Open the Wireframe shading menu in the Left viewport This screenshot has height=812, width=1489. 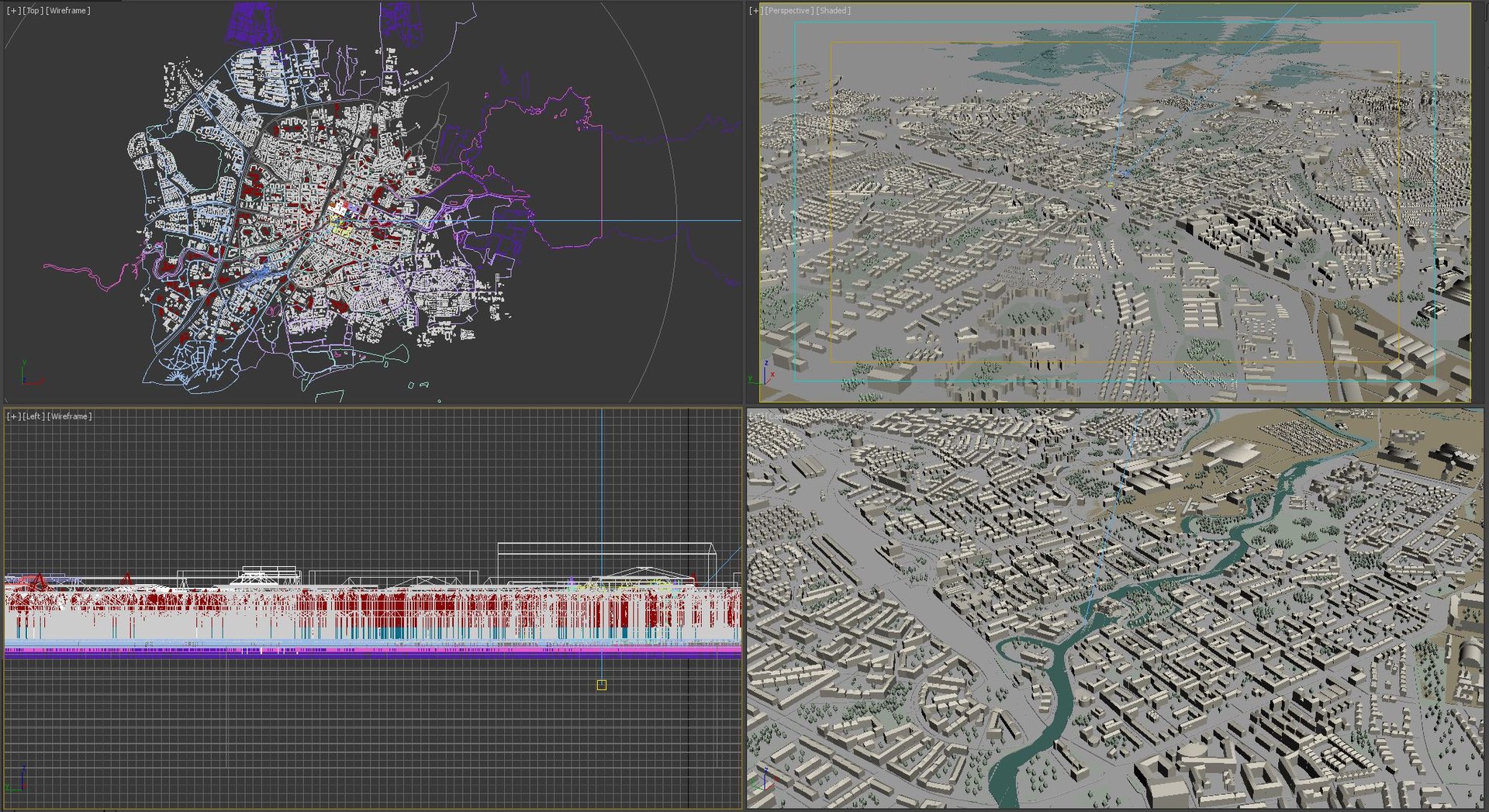(x=70, y=416)
